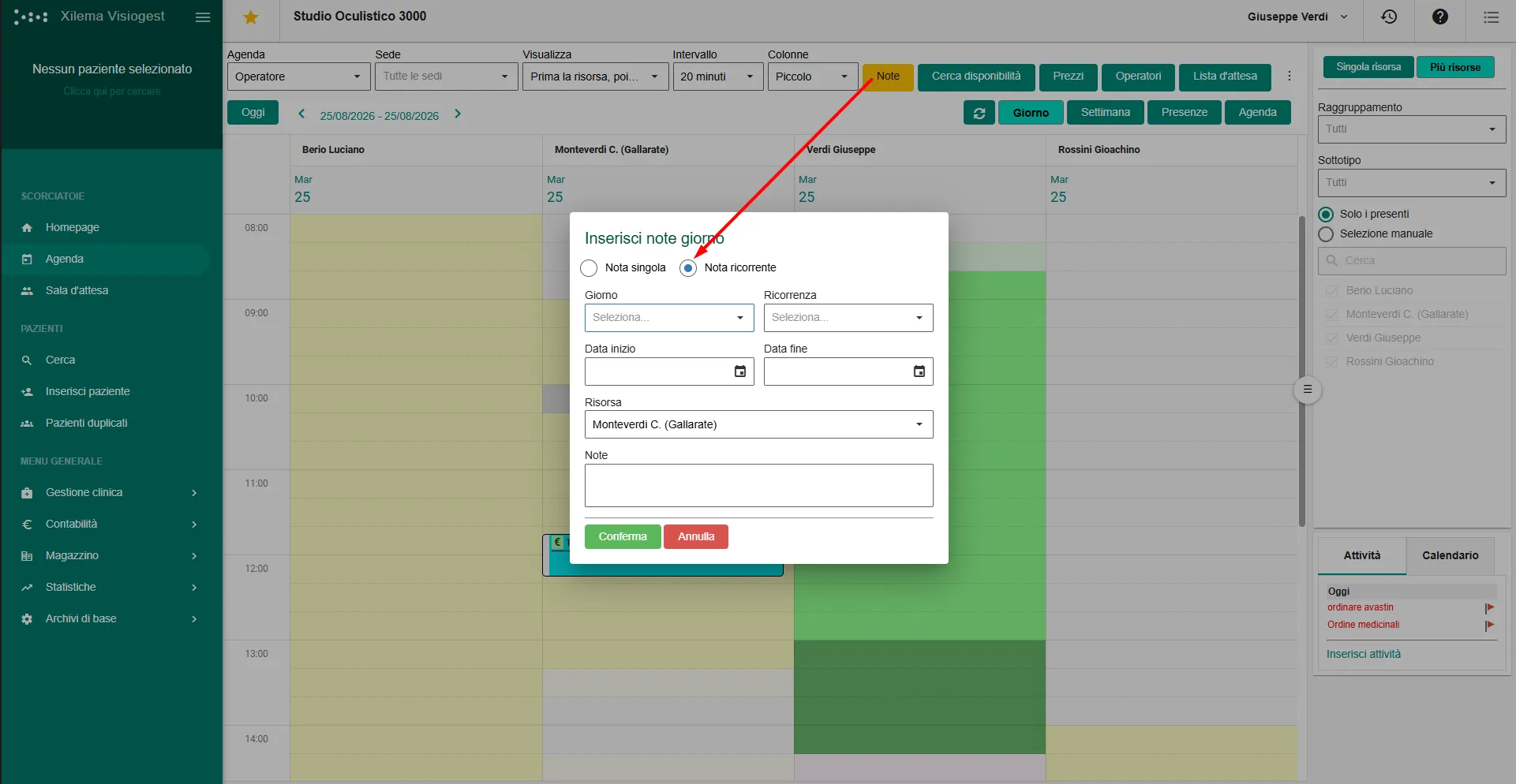Image resolution: width=1516 pixels, height=784 pixels.
Task: Select the Nota singola radio button
Action: pyautogui.click(x=589, y=268)
